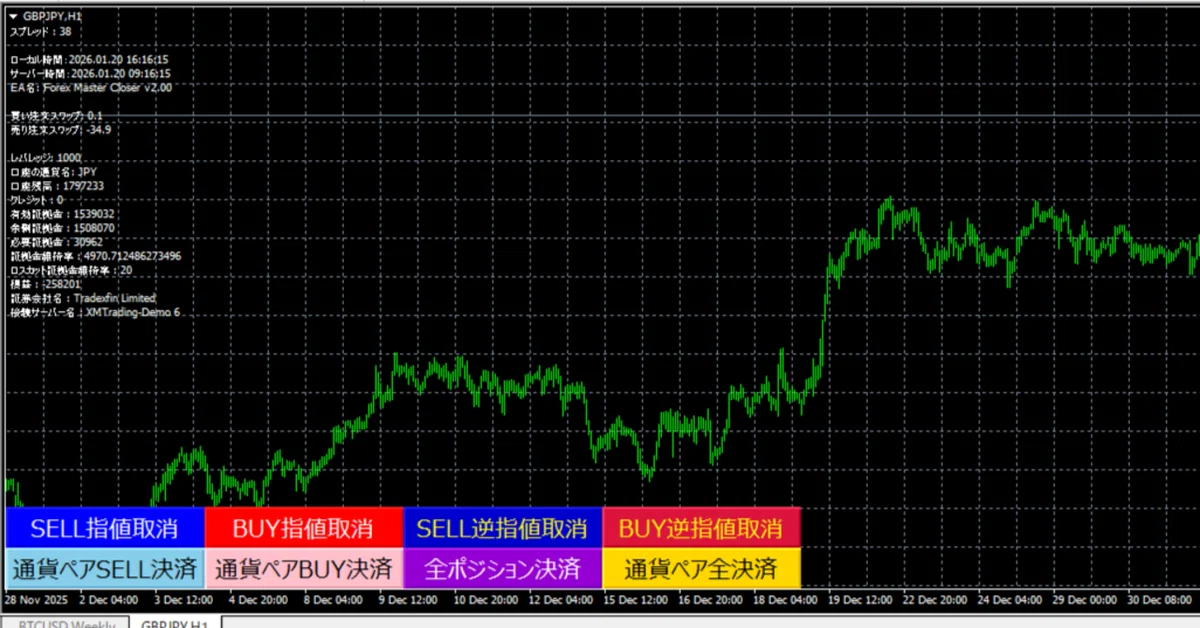Click the triangle arrow beside GBPJPY,H1

coord(13,15)
